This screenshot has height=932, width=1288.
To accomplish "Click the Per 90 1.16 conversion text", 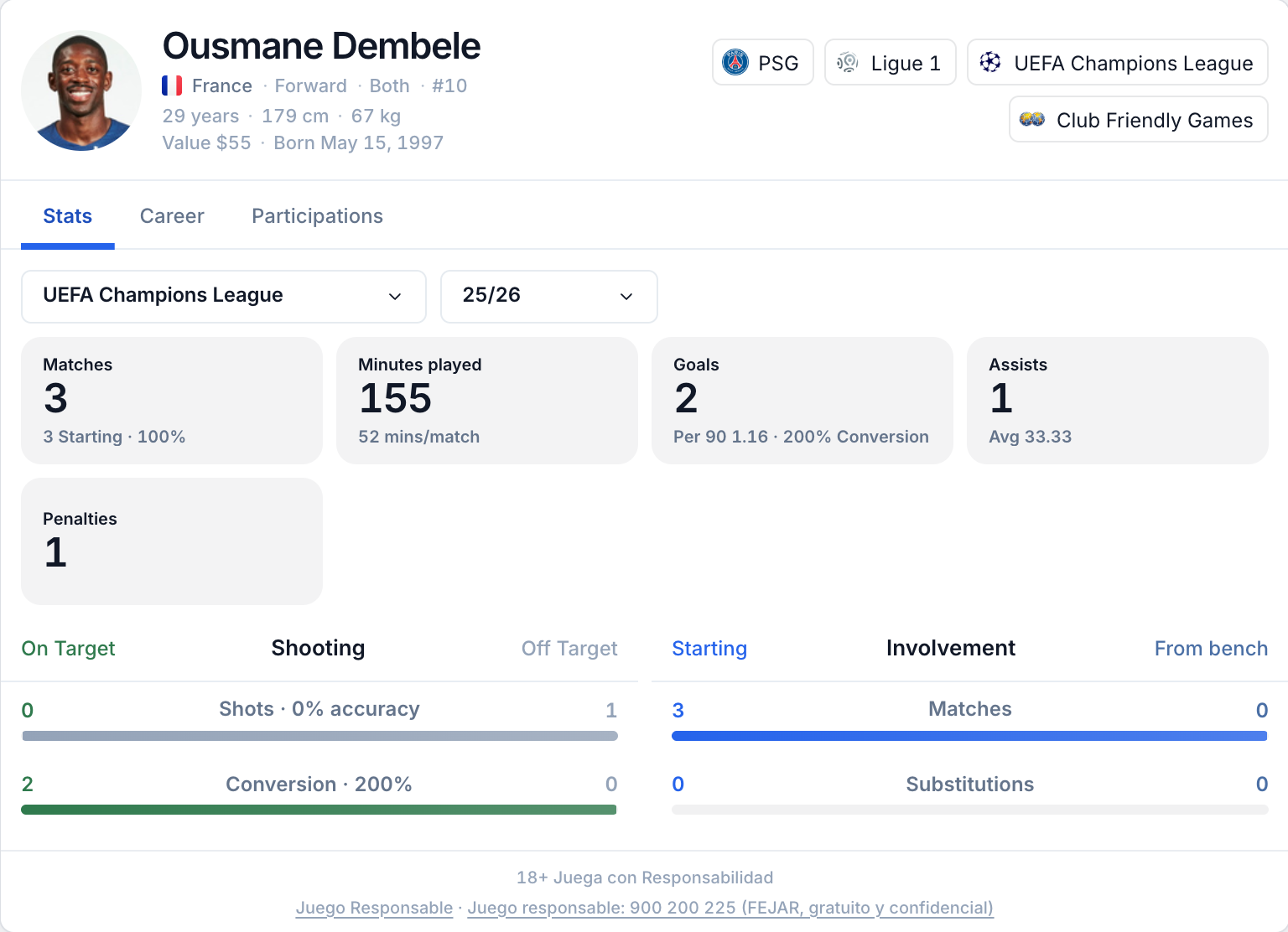I will [801, 437].
